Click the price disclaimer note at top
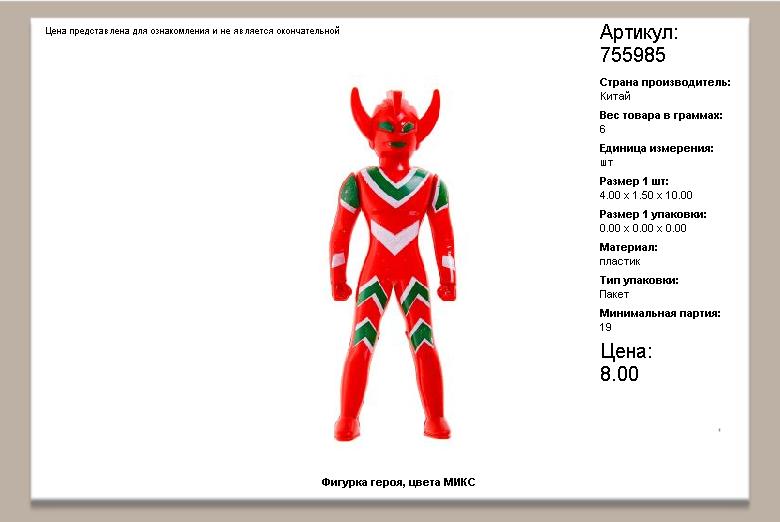 pyautogui.click(x=193, y=31)
